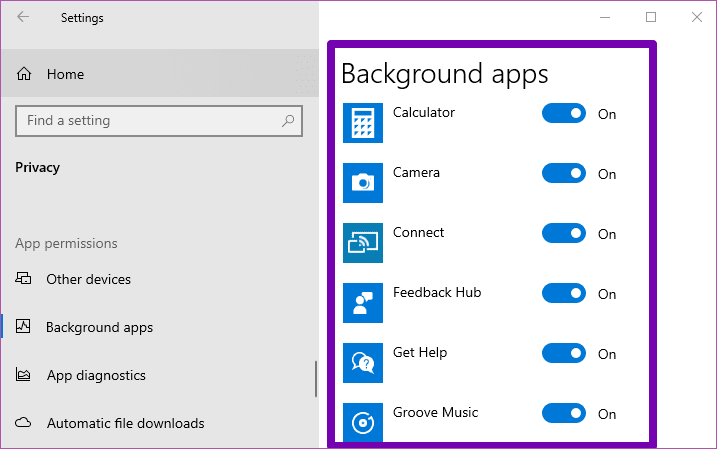Viewport: 717px width, 449px height.
Task: Click the Connect app name
Action: pyautogui.click(x=418, y=232)
